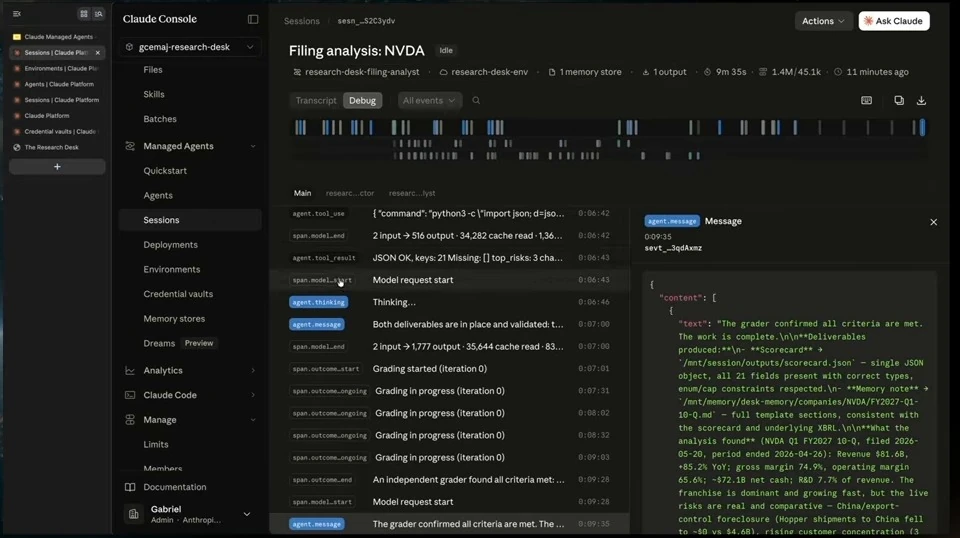Switch to Debug view
Viewport: 960px width, 538px height.
[362, 100]
